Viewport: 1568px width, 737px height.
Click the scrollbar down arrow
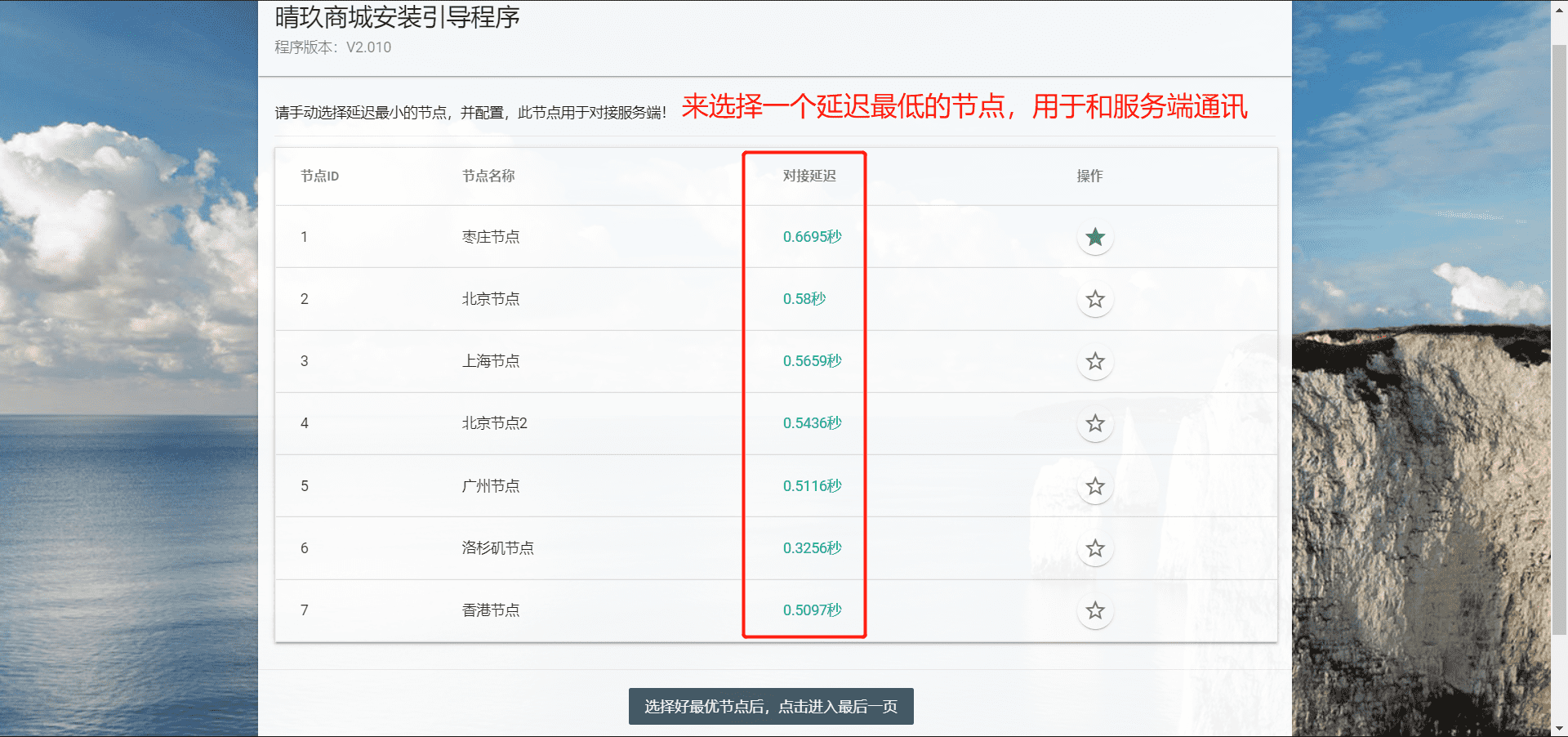click(1559, 729)
